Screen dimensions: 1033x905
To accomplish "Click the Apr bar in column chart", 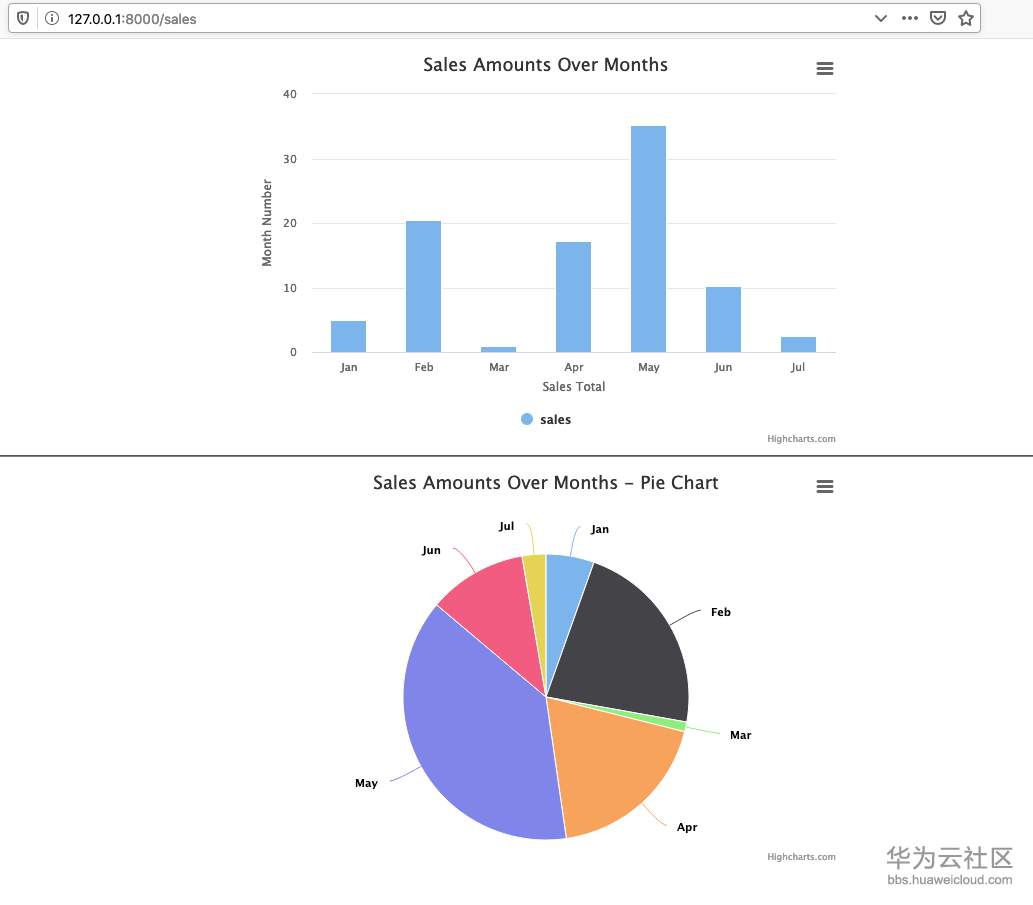I will pyautogui.click(x=573, y=297).
